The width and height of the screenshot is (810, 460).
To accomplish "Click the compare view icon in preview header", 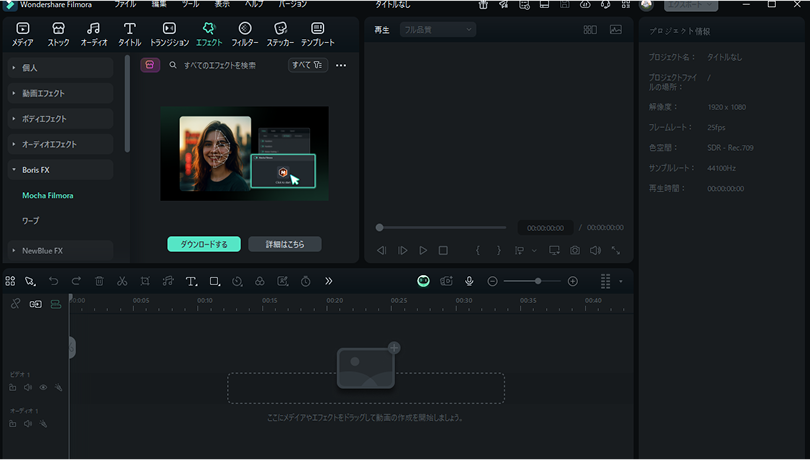I will tap(590, 30).
